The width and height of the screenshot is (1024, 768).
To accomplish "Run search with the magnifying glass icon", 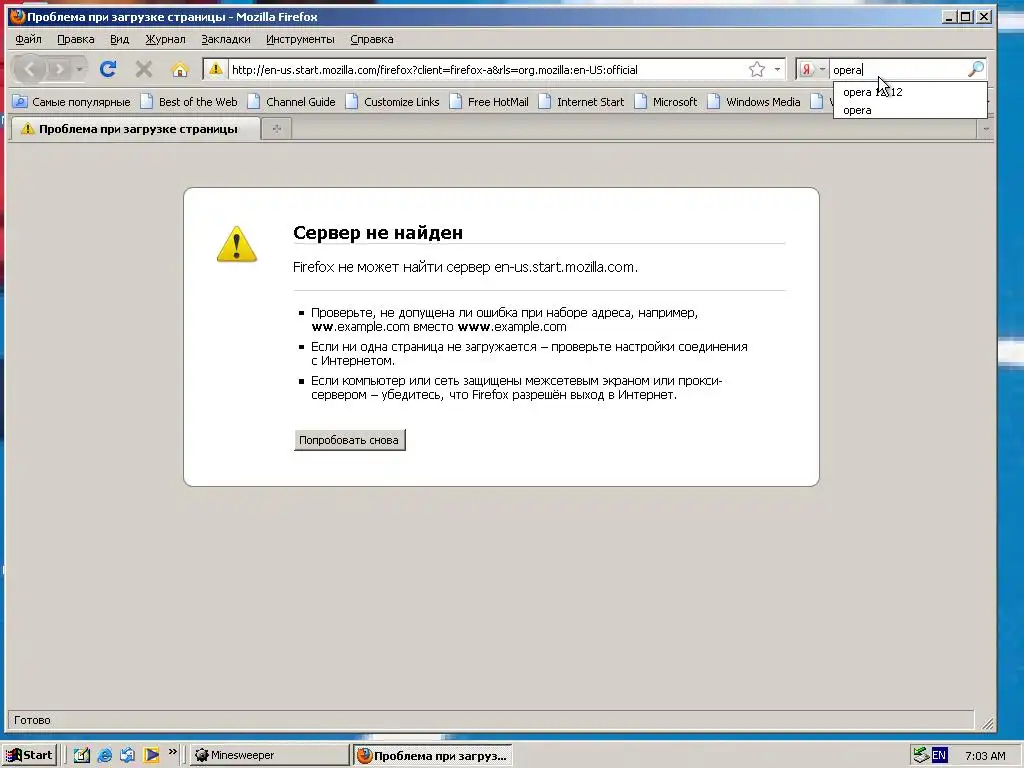I will point(976,69).
